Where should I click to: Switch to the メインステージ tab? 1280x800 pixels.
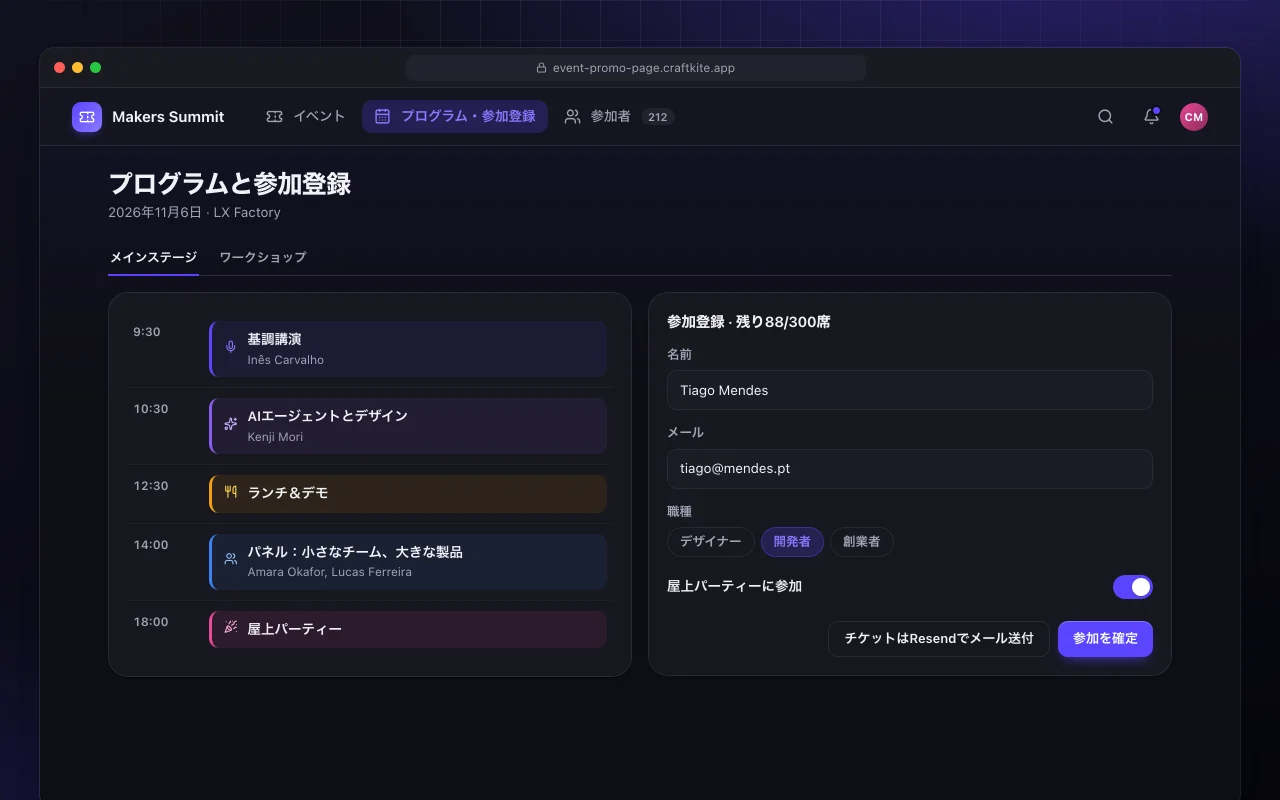153,257
